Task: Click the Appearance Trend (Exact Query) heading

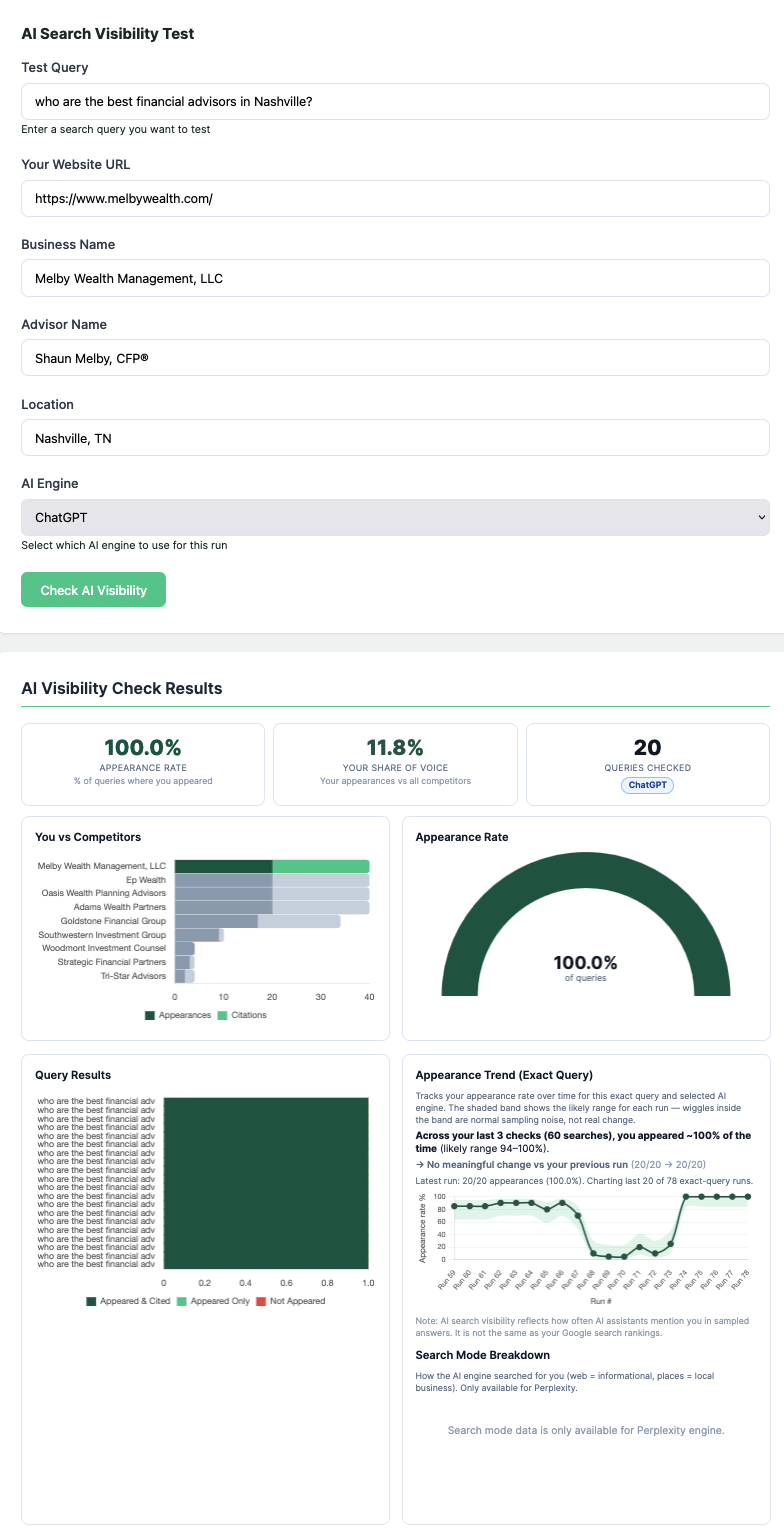Action: pos(504,1075)
